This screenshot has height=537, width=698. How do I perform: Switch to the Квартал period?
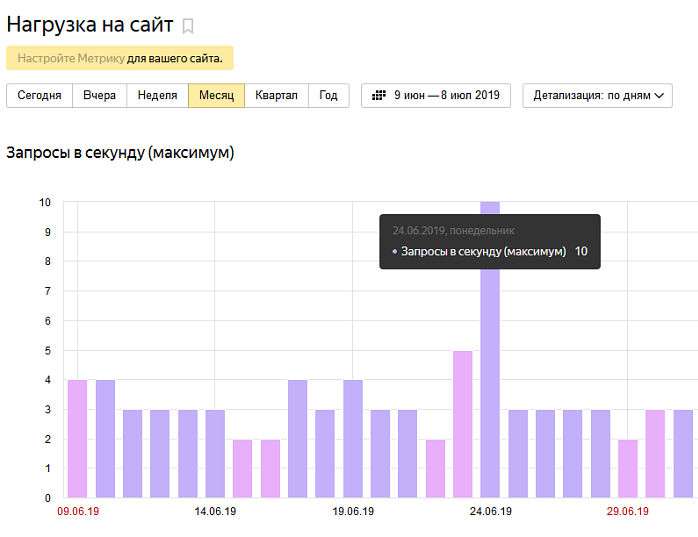point(276,95)
